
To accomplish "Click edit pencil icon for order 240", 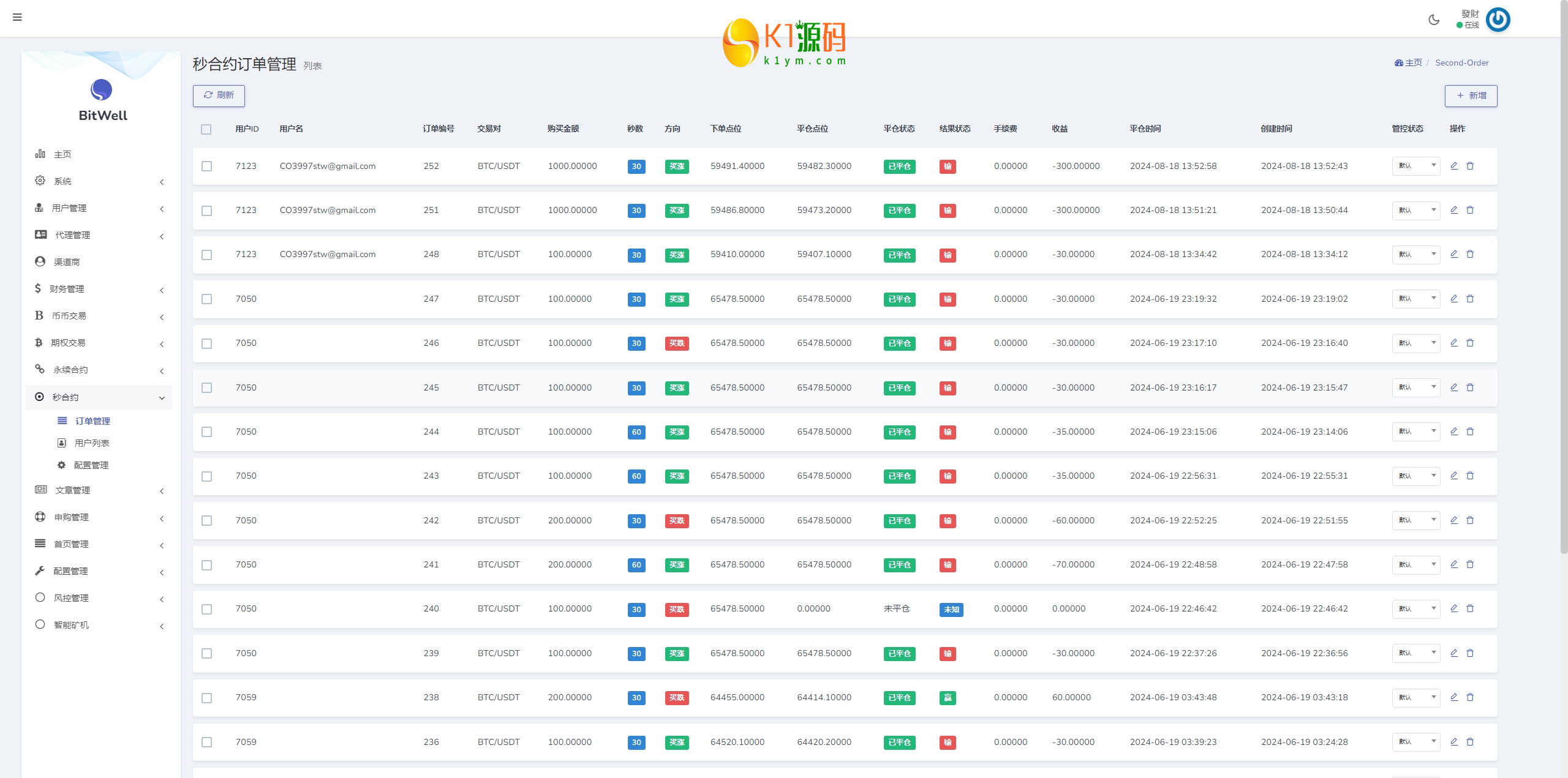I will (x=1453, y=608).
